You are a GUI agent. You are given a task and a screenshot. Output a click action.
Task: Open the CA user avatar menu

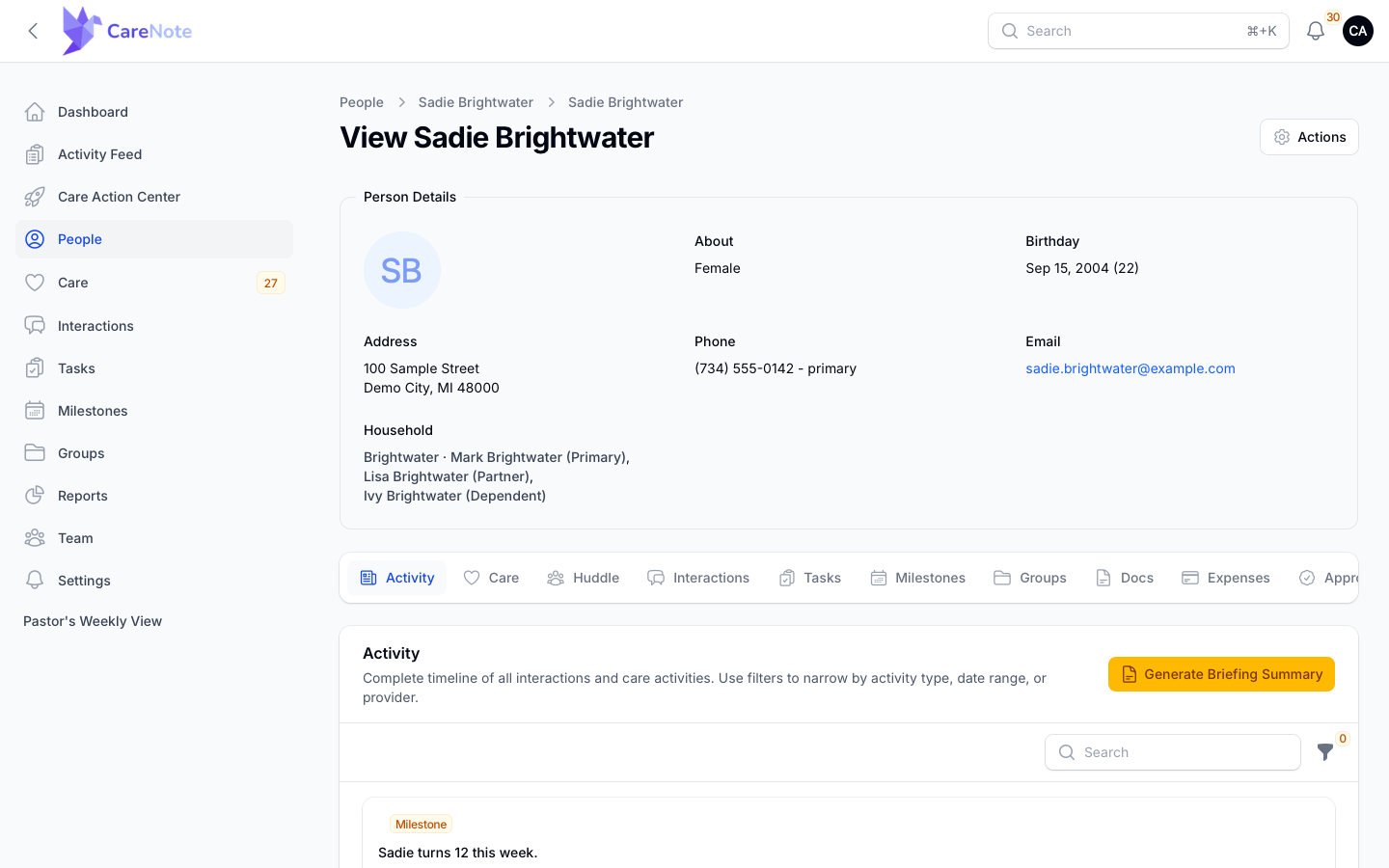pos(1358,31)
